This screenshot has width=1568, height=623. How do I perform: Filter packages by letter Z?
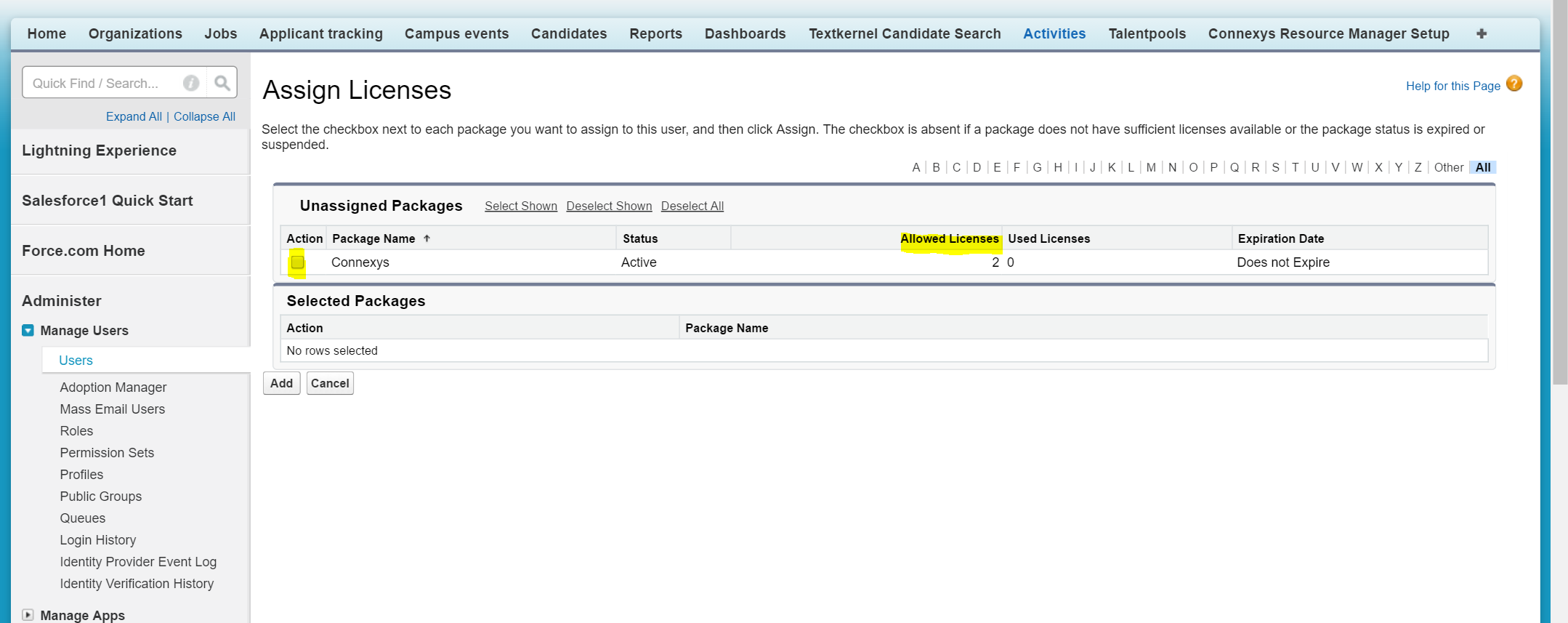(x=1418, y=167)
